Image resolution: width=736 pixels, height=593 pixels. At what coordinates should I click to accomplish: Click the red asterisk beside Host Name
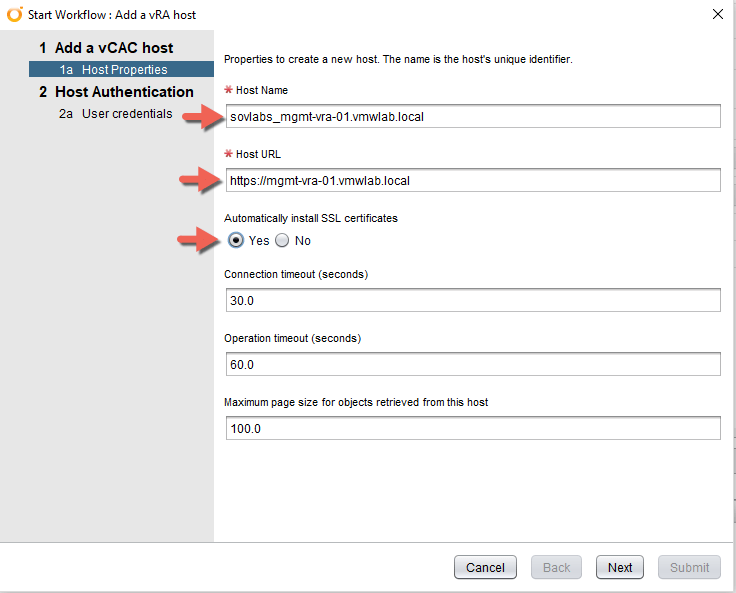click(228, 91)
